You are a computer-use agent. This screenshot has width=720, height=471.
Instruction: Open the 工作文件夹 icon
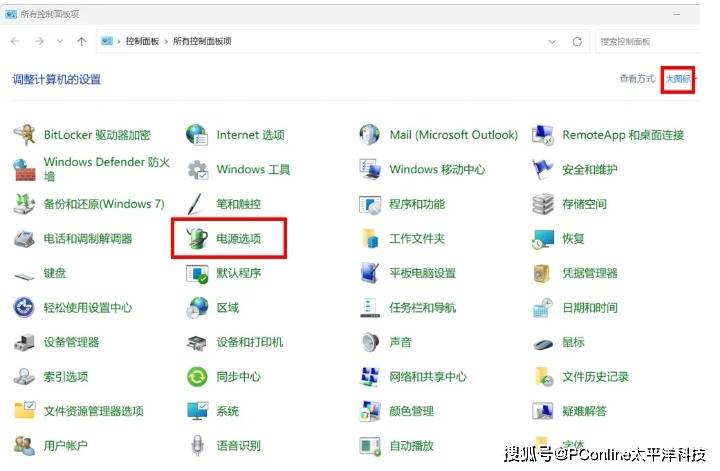[x=370, y=239]
